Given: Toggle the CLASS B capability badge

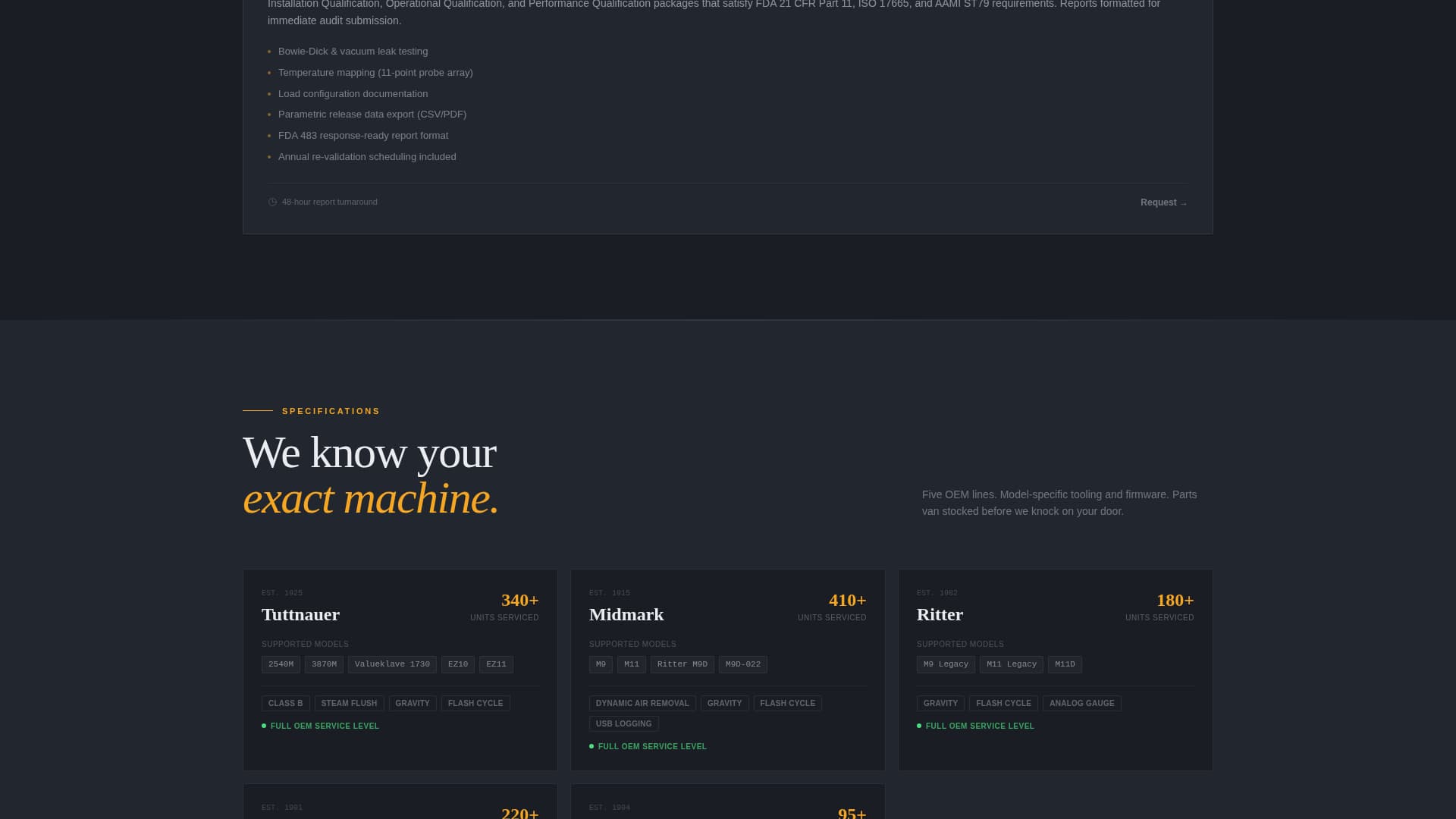Looking at the screenshot, I should (285, 703).
